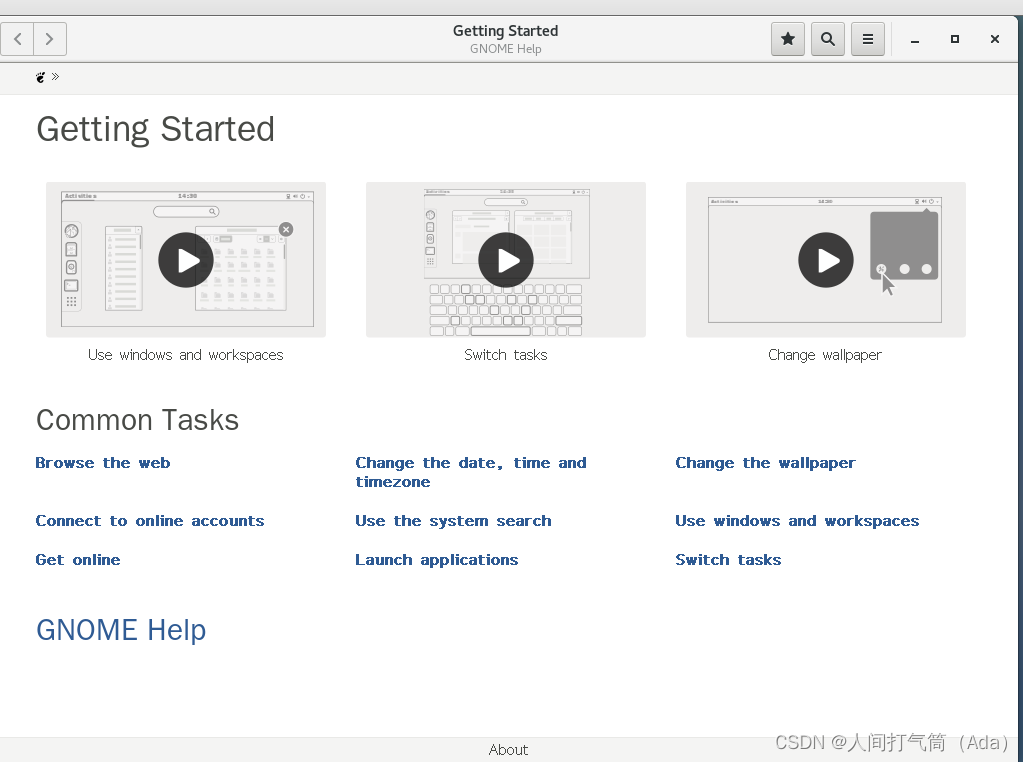Minimize the GNOME Help window

click(x=915, y=39)
